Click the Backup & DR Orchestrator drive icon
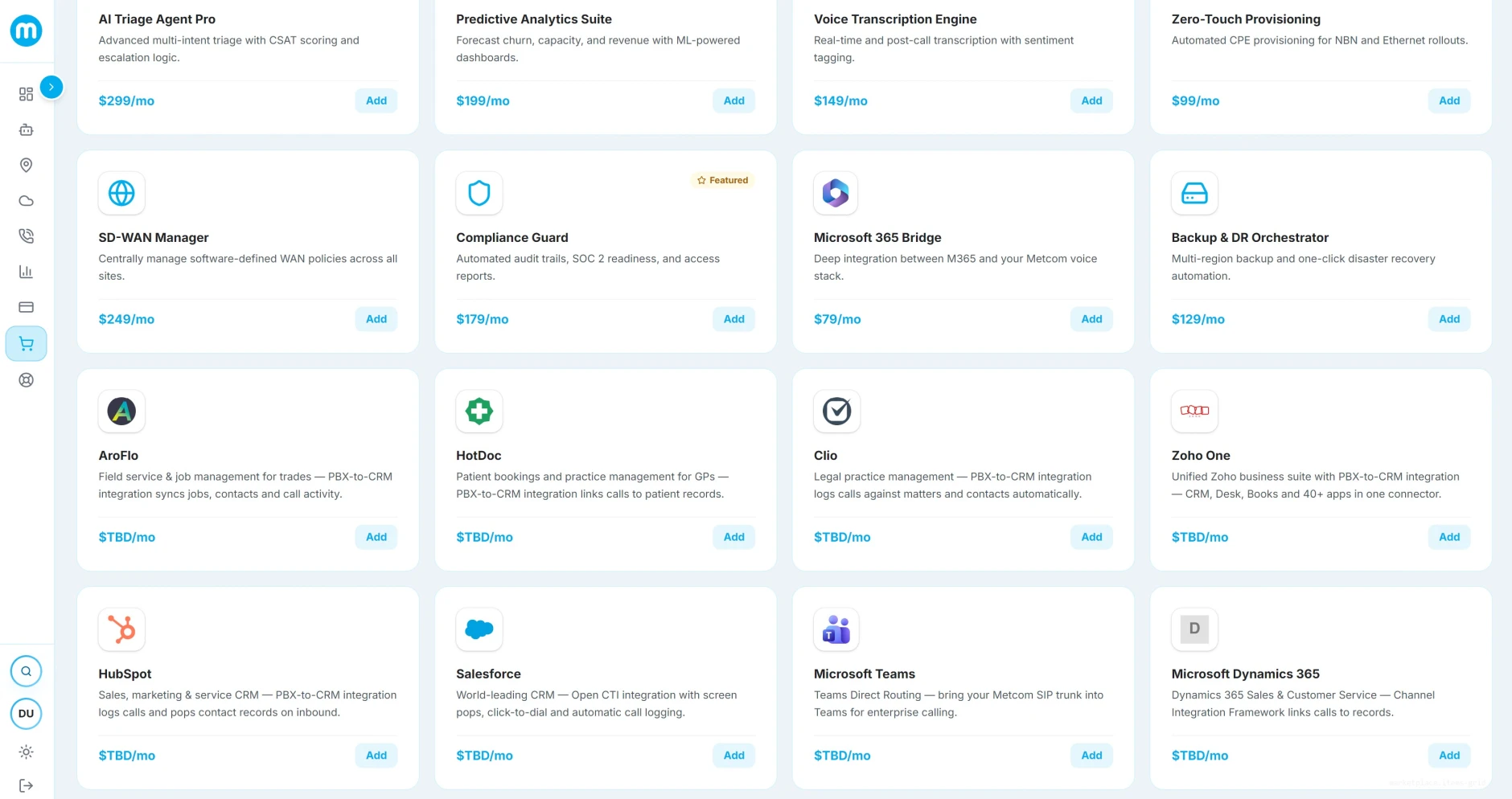1512x799 pixels. pos(1194,193)
